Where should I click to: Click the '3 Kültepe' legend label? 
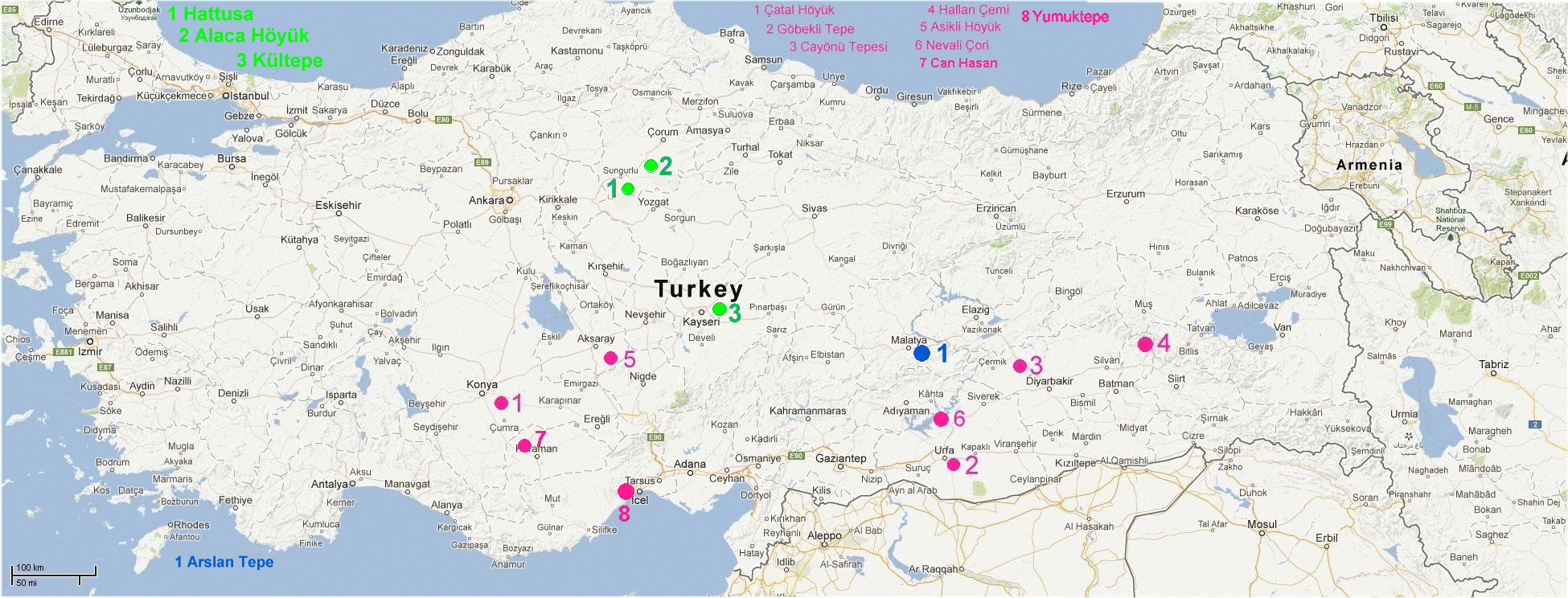pos(280,60)
